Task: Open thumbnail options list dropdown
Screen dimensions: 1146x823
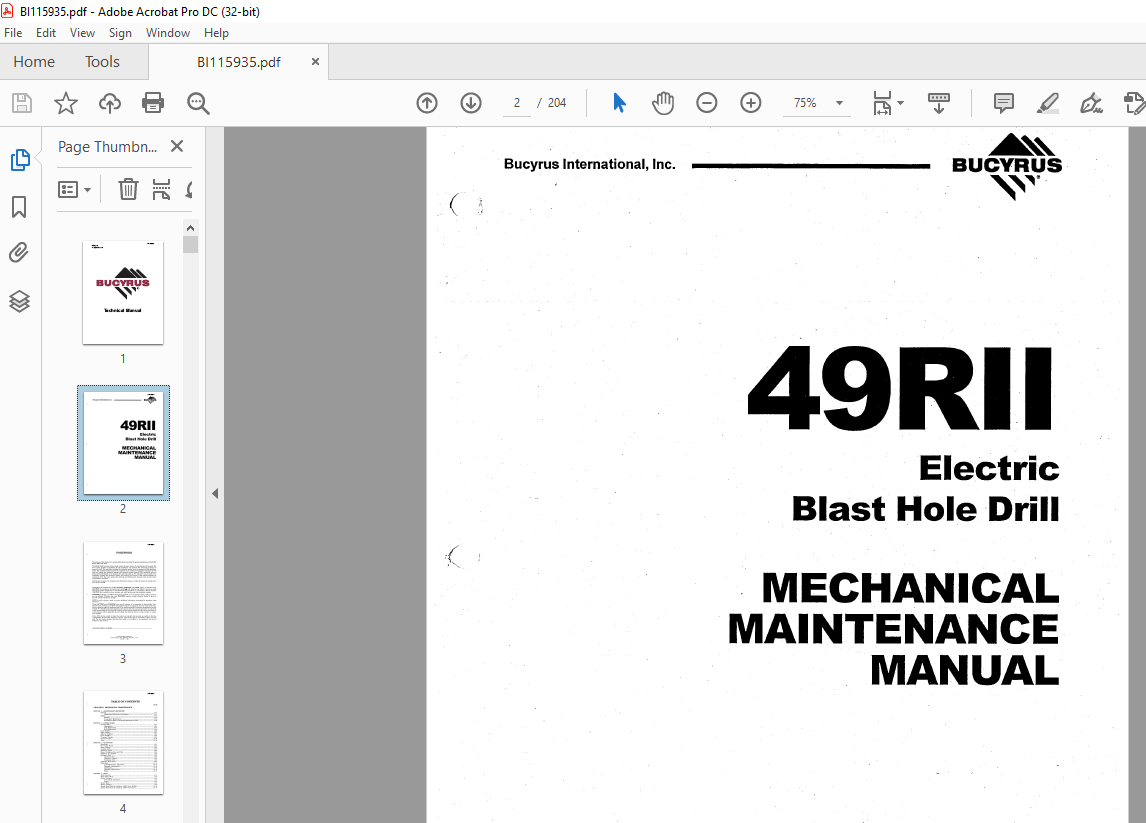Action: click(75, 190)
